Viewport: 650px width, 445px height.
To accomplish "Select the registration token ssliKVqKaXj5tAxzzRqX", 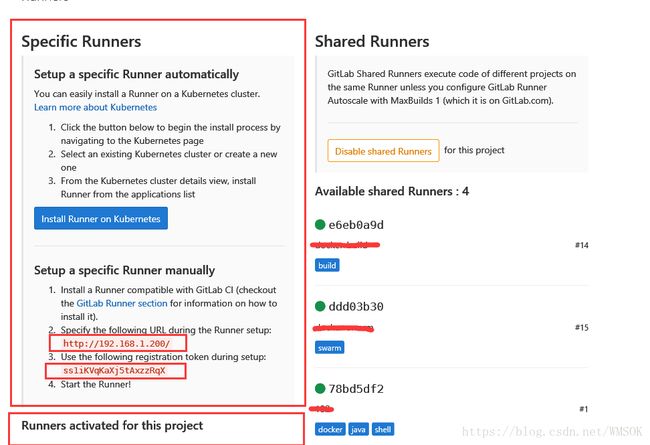I will (x=114, y=370).
